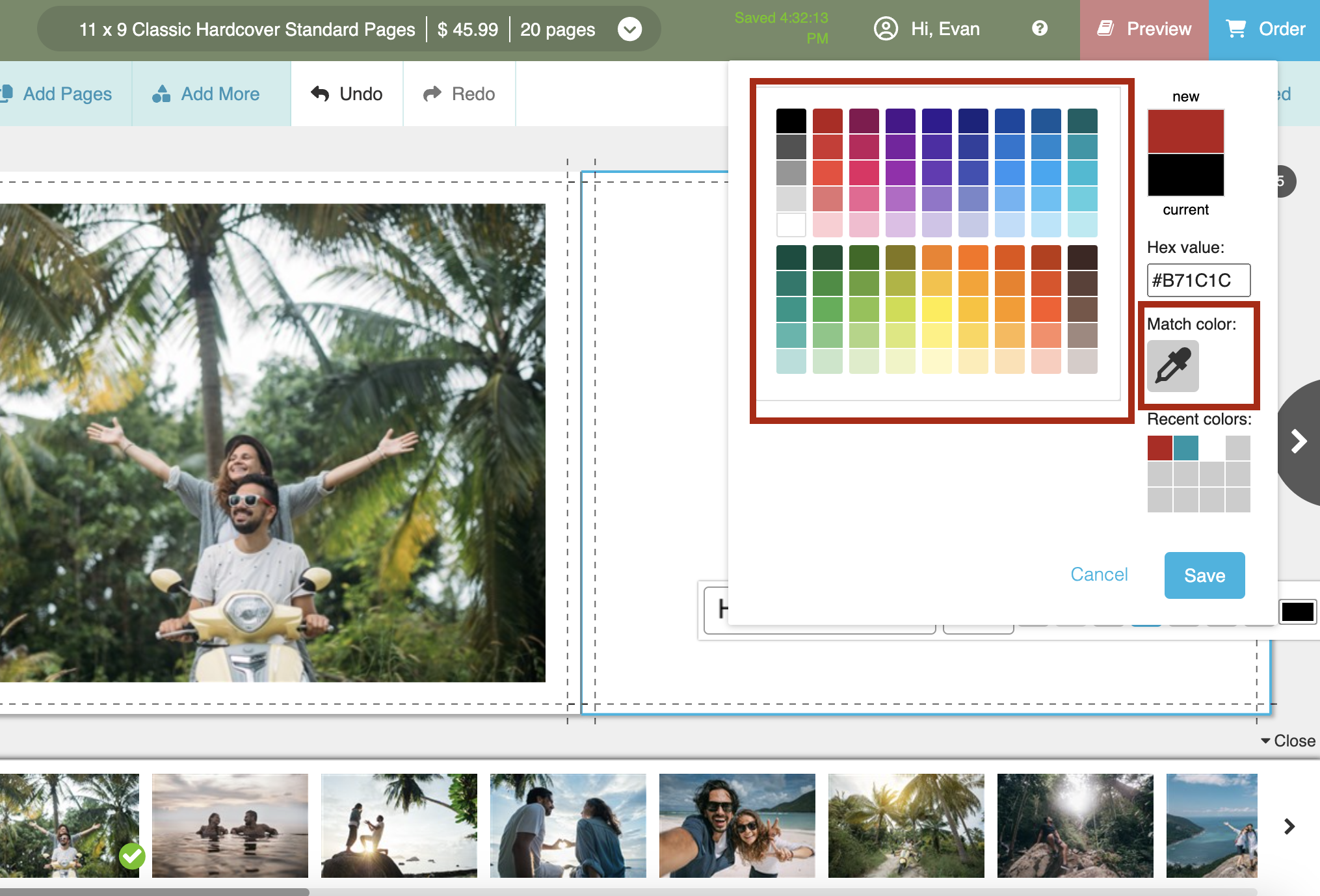Click the Undo arrow icon
The height and width of the screenshot is (896, 1320).
(320, 94)
